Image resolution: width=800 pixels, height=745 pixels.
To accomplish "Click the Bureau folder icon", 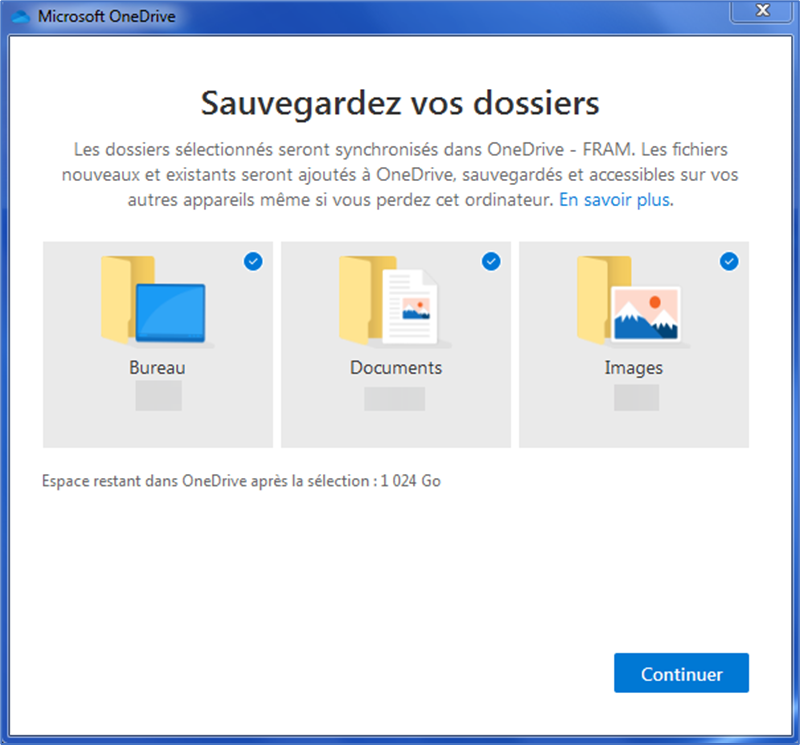I will coord(158,301).
